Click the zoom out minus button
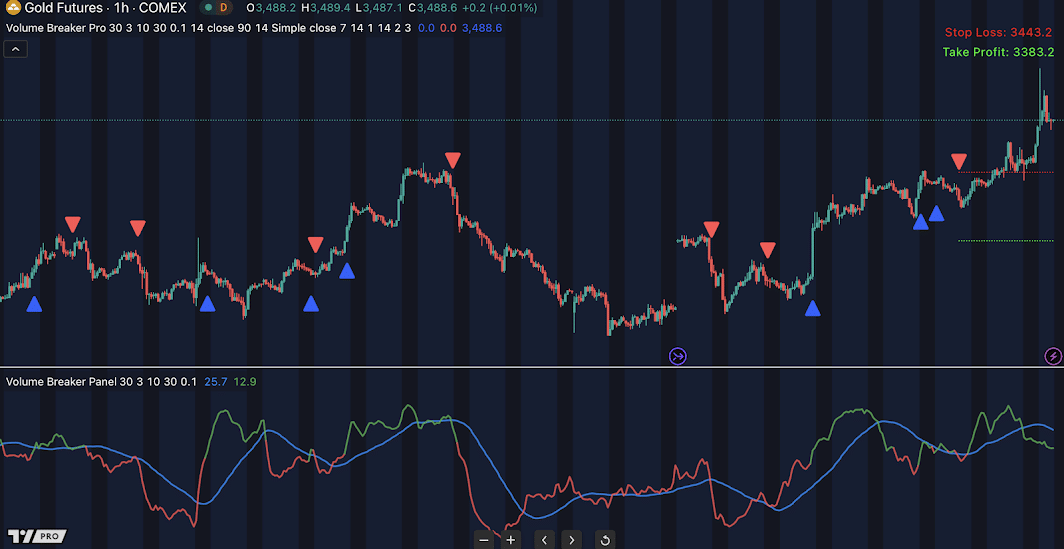 click(x=484, y=540)
